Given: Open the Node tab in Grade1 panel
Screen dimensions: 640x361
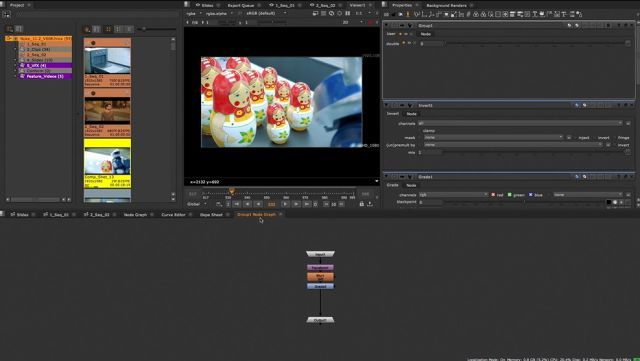Looking at the screenshot, I should coord(411,185).
